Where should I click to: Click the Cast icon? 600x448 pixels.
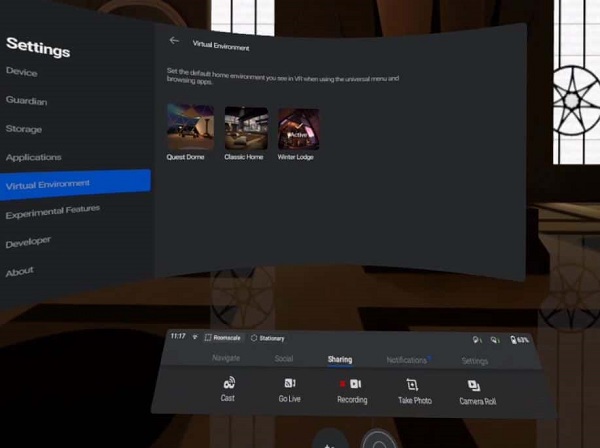(228, 385)
